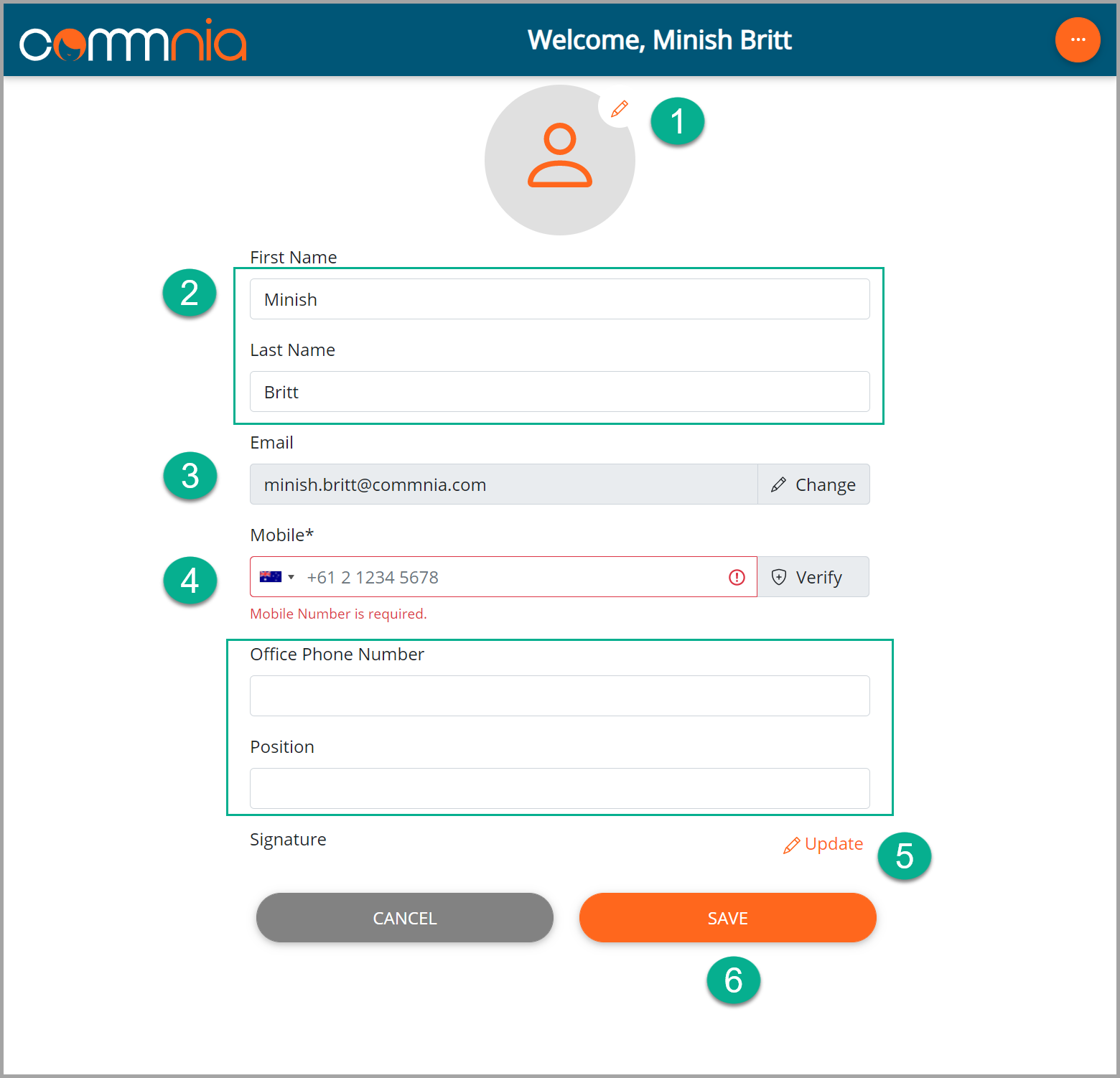Click the SAVE button

[728, 918]
